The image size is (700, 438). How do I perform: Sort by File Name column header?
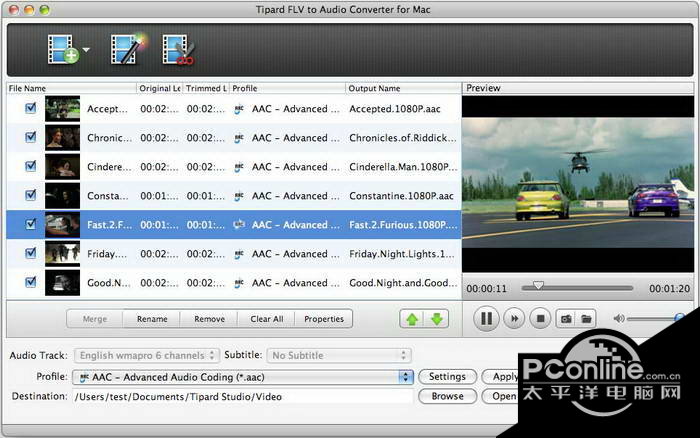(71, 88)
